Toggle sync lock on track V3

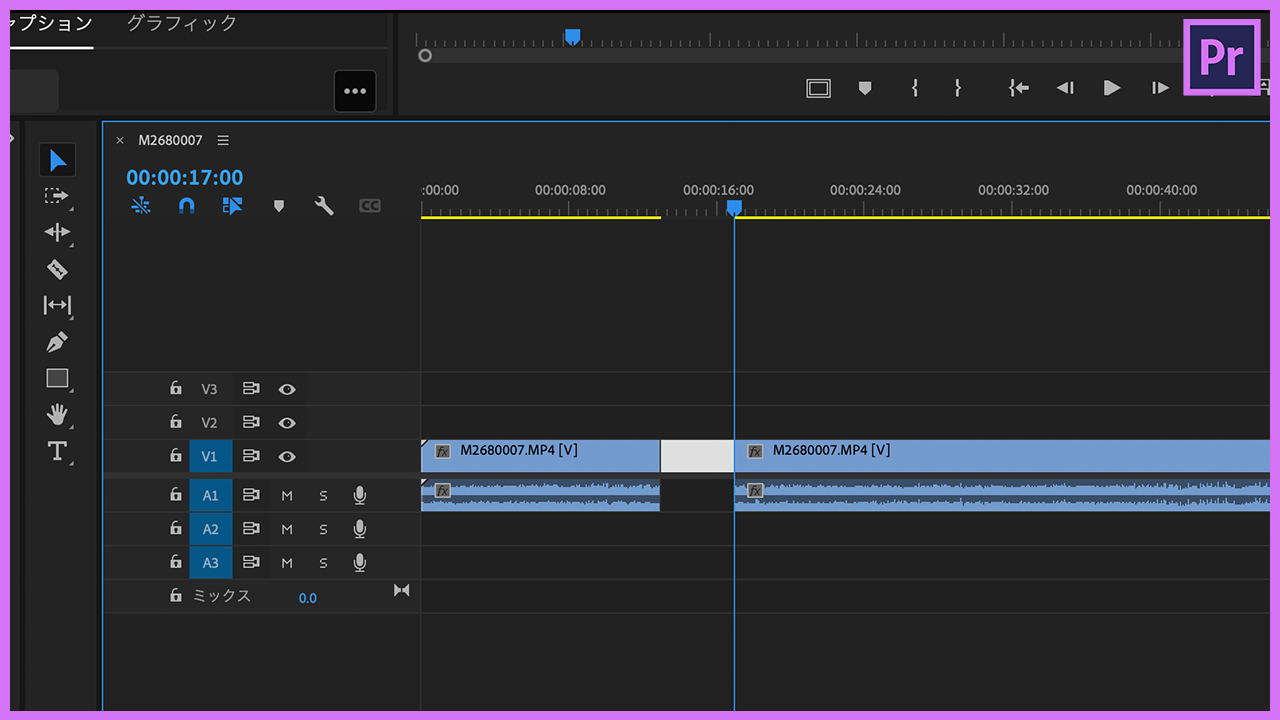click(x=251, y=389)
